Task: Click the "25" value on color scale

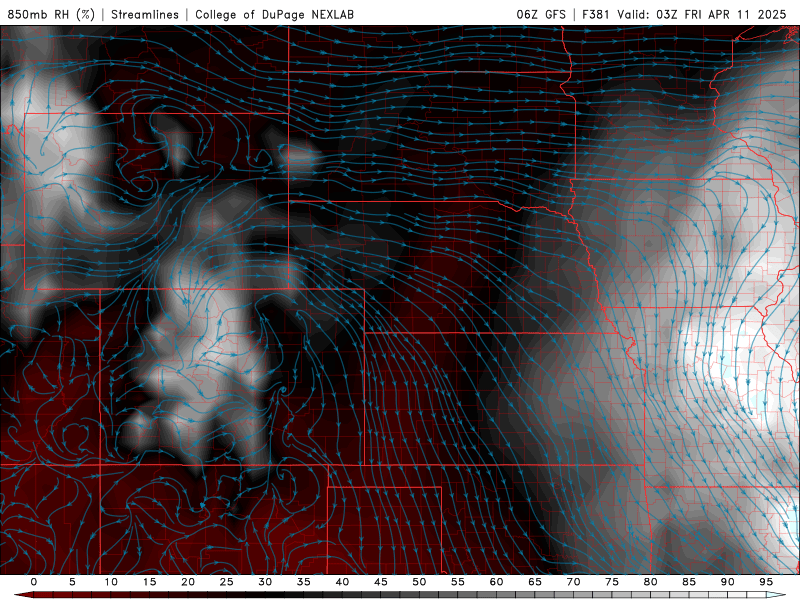Action: (x=227, y=582)
